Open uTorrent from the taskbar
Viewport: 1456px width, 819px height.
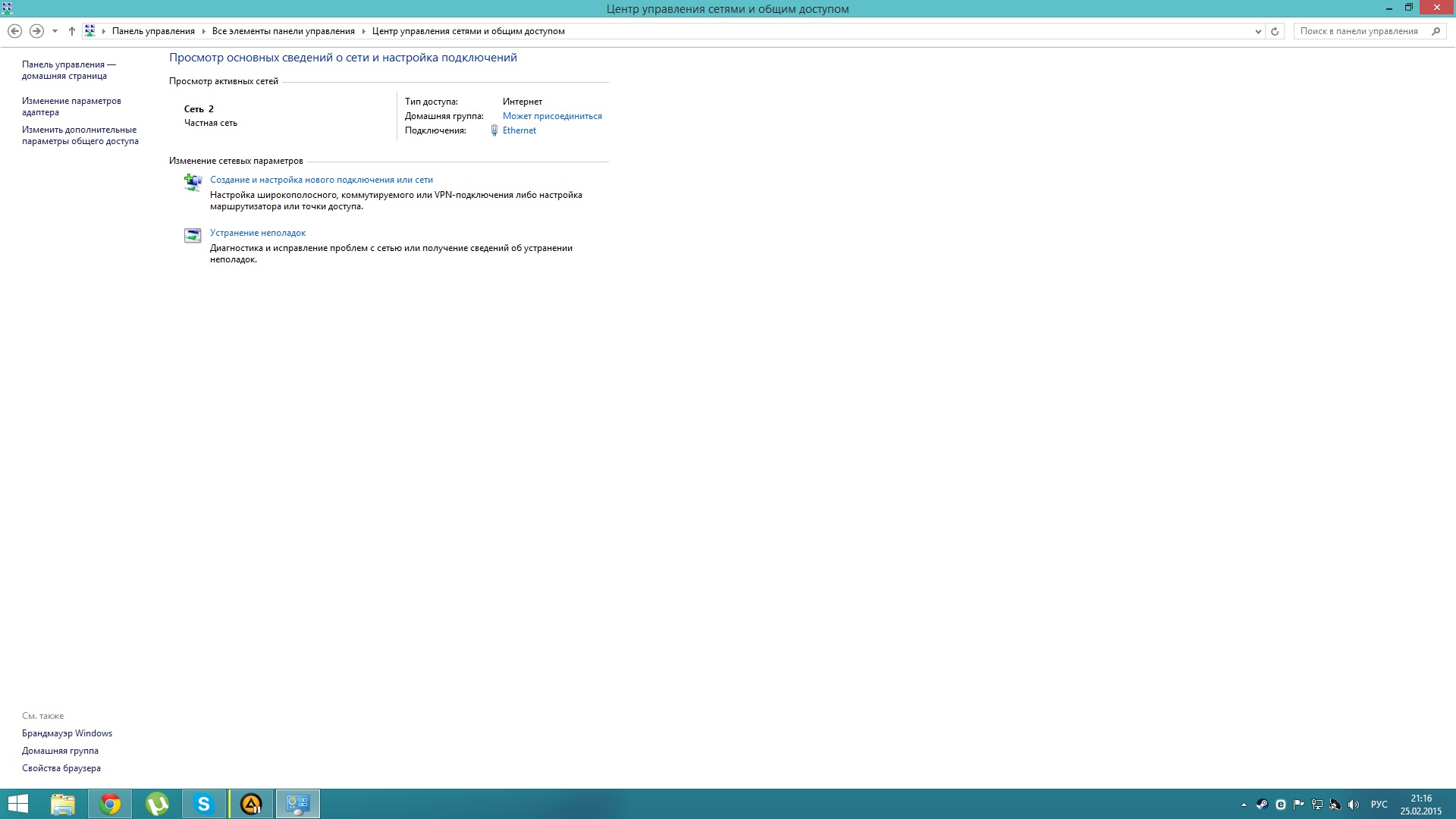click(x=157, y=804)
